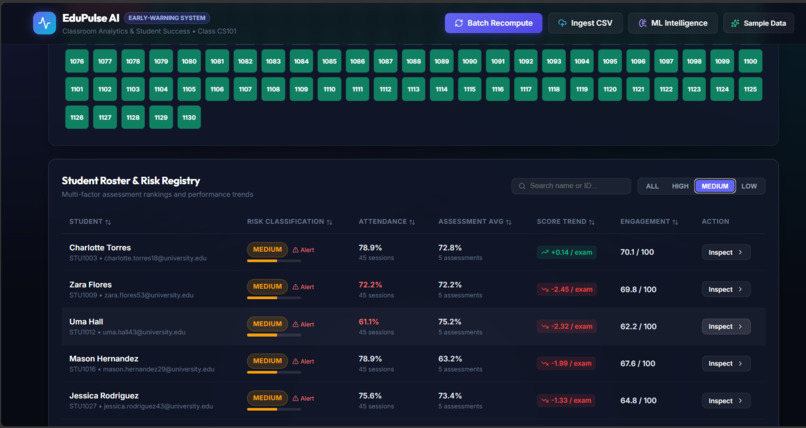The height and width of the screenshot is (428, 806).
Task: Click the Action column header
Action: pyautogui.click(x=716, y=221)
